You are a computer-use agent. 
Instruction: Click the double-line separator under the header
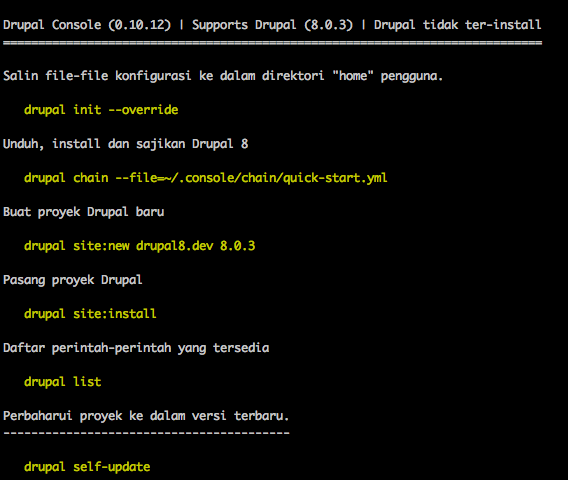272,43
